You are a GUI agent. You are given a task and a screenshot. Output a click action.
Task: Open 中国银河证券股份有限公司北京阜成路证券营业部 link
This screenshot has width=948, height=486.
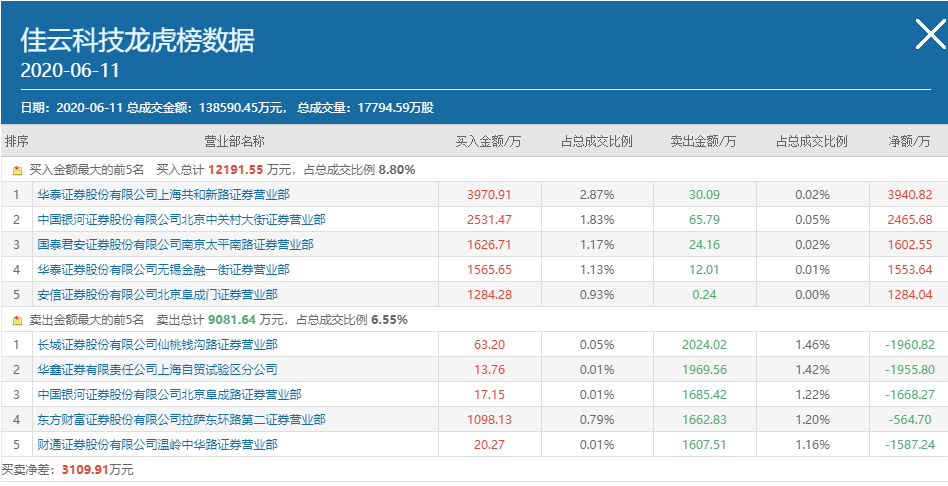tap(169, 395)
